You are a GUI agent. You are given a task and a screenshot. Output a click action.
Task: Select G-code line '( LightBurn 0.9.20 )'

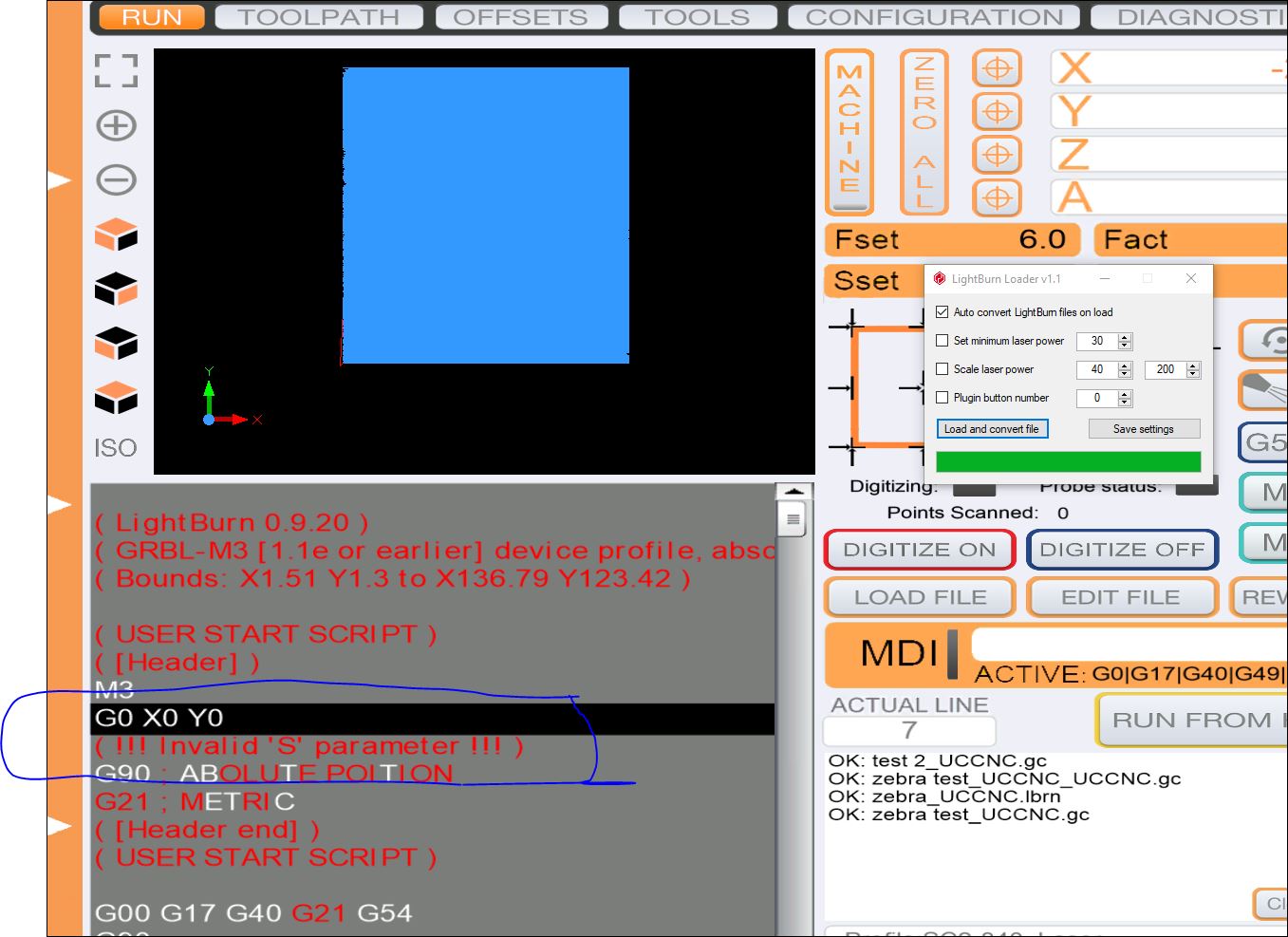click(232, 522)
